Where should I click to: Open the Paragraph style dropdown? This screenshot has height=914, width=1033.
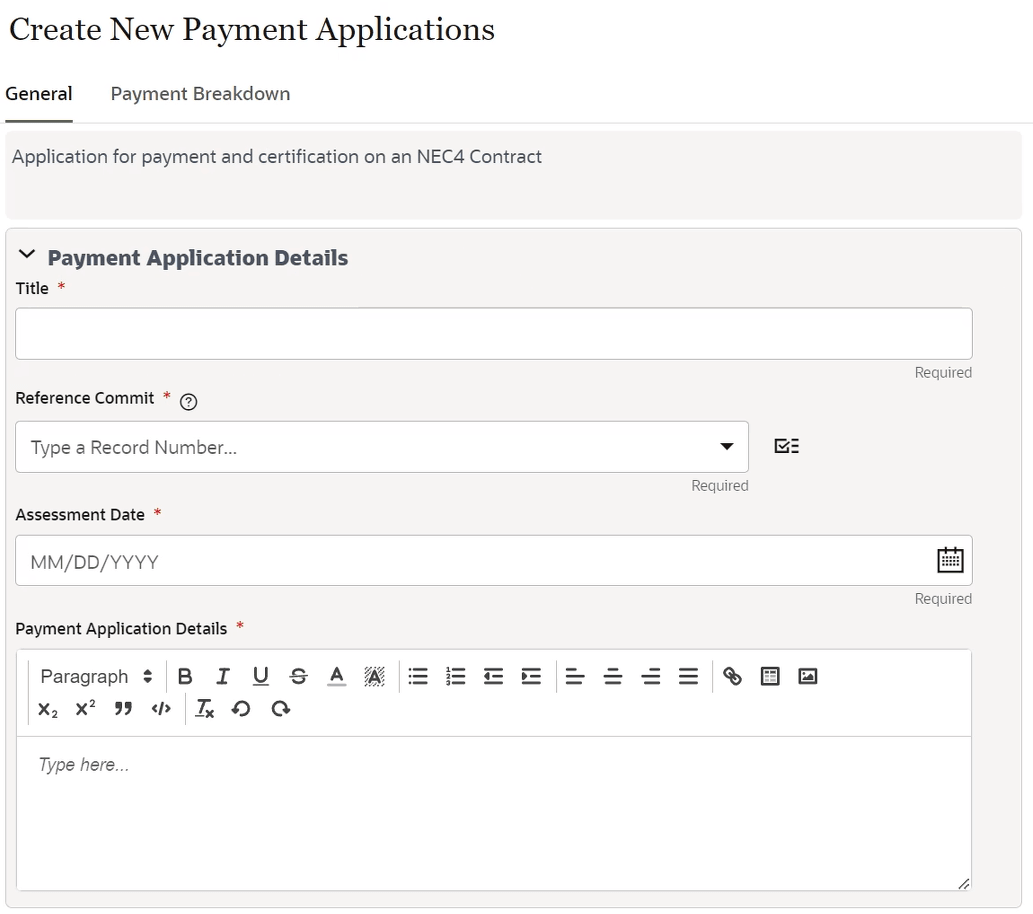95,676
